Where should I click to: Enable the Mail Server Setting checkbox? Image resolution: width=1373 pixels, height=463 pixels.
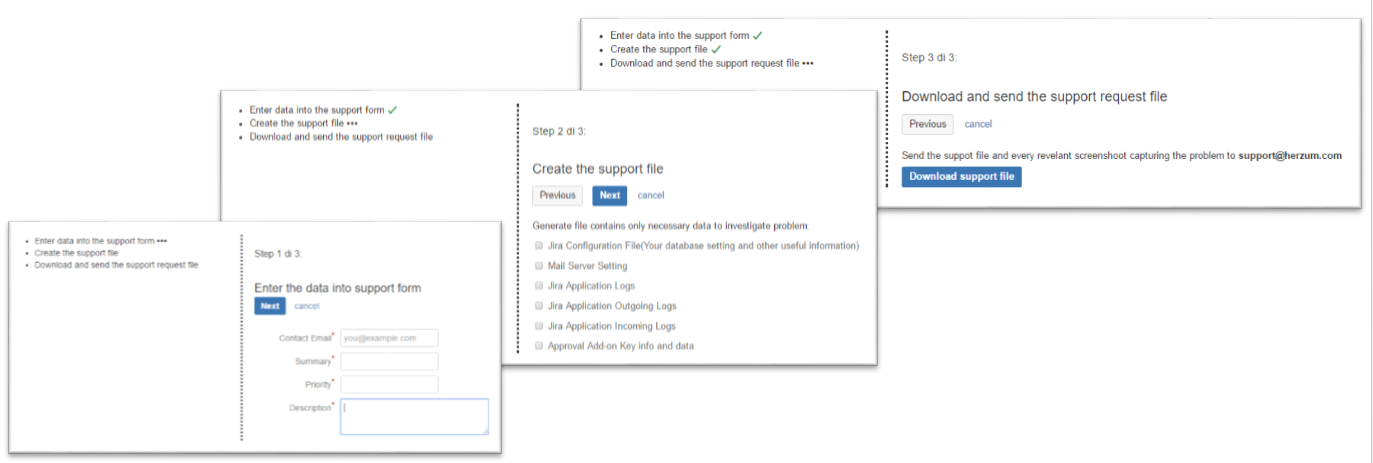pyautogui.click(x=539, y=266)
